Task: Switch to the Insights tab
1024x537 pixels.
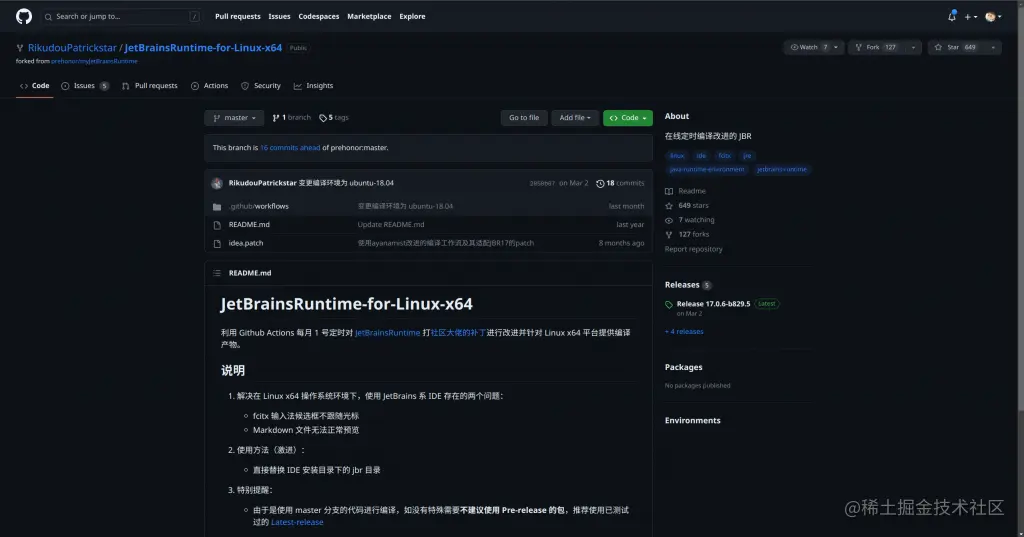Action: pyautogui.click(x=313, y=86)
